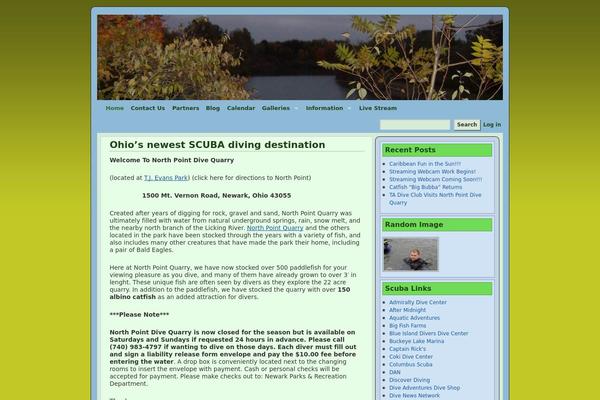Visit the Aquatic Adventures link

pyautogui.click(x=414, y=318)
